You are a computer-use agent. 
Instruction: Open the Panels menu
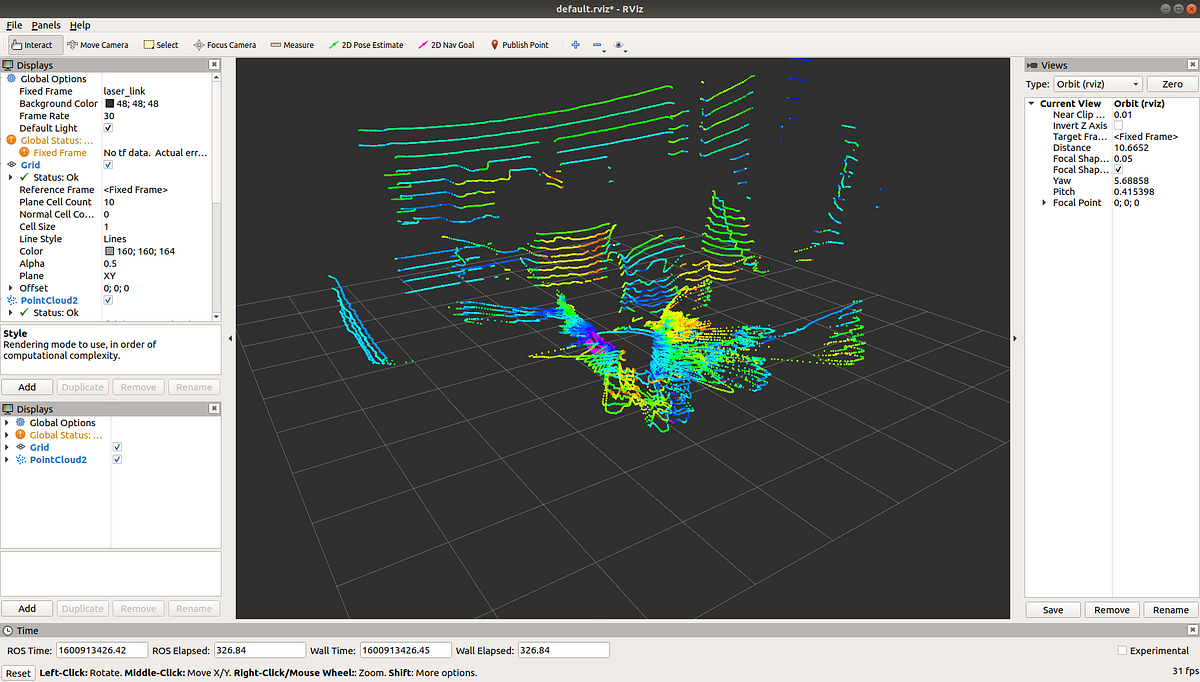point(45,25)
